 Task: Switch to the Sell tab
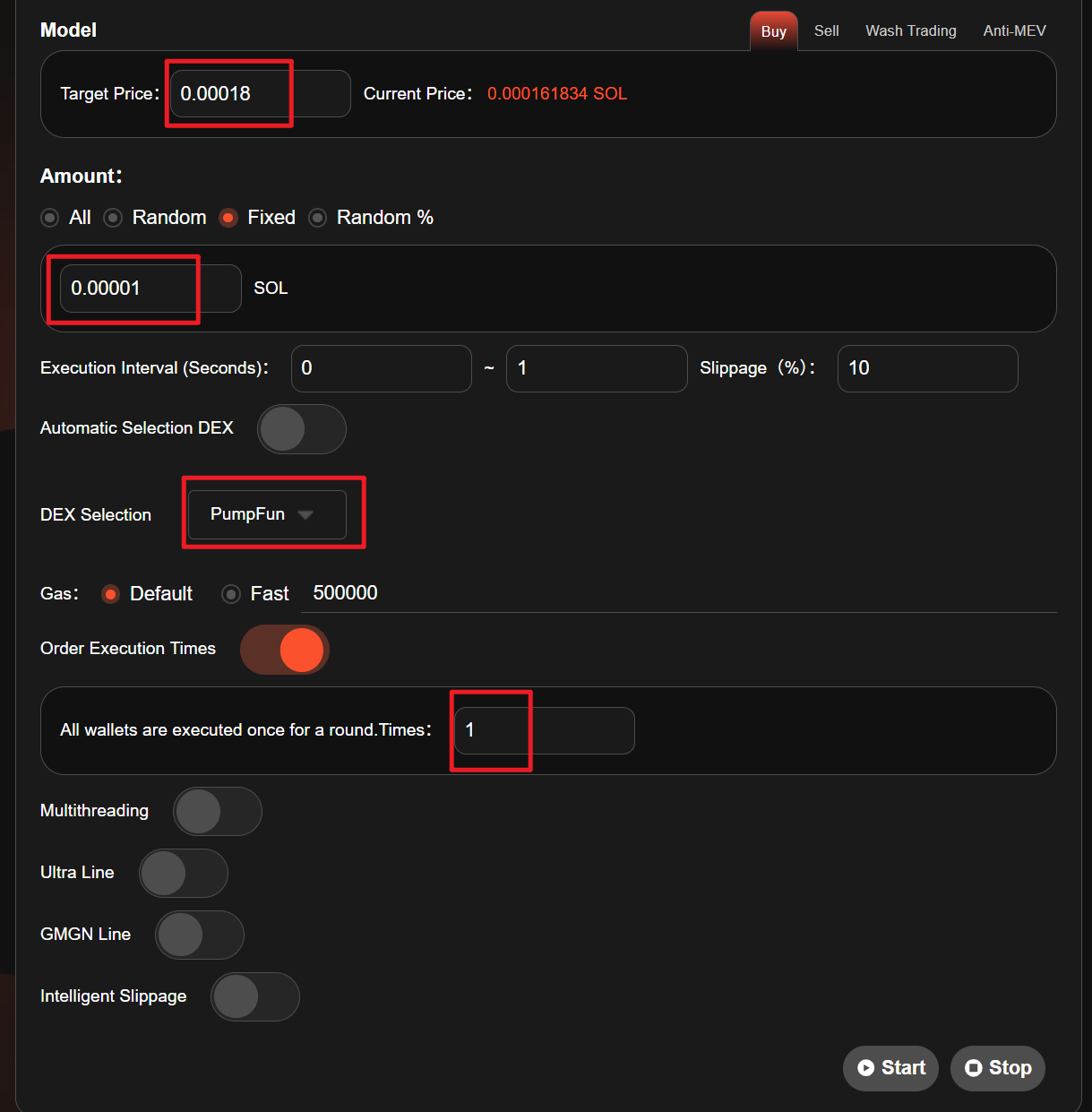pyautogui.click(x=826, y=30)
